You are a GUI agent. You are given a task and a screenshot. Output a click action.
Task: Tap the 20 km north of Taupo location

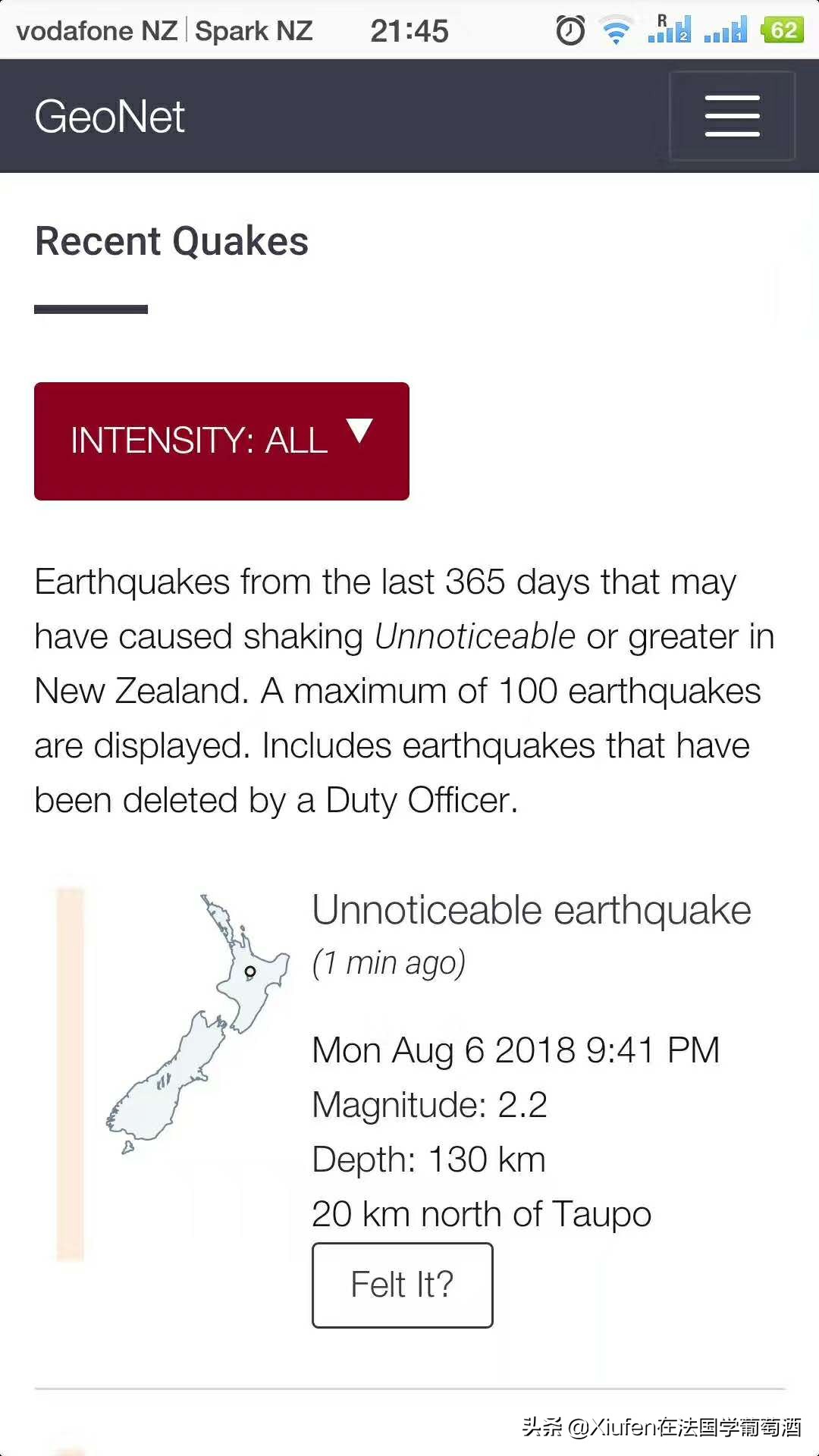(x=482, y=1214)
